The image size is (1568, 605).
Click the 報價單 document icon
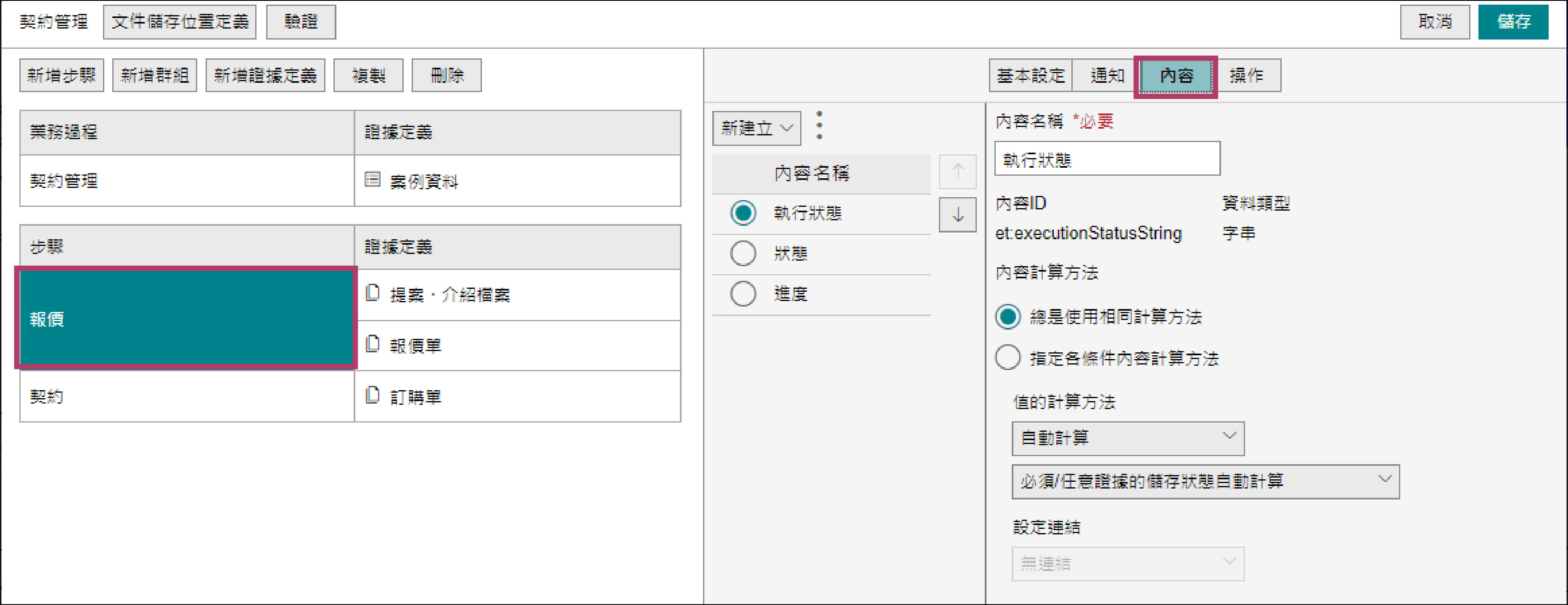point(372,344)
